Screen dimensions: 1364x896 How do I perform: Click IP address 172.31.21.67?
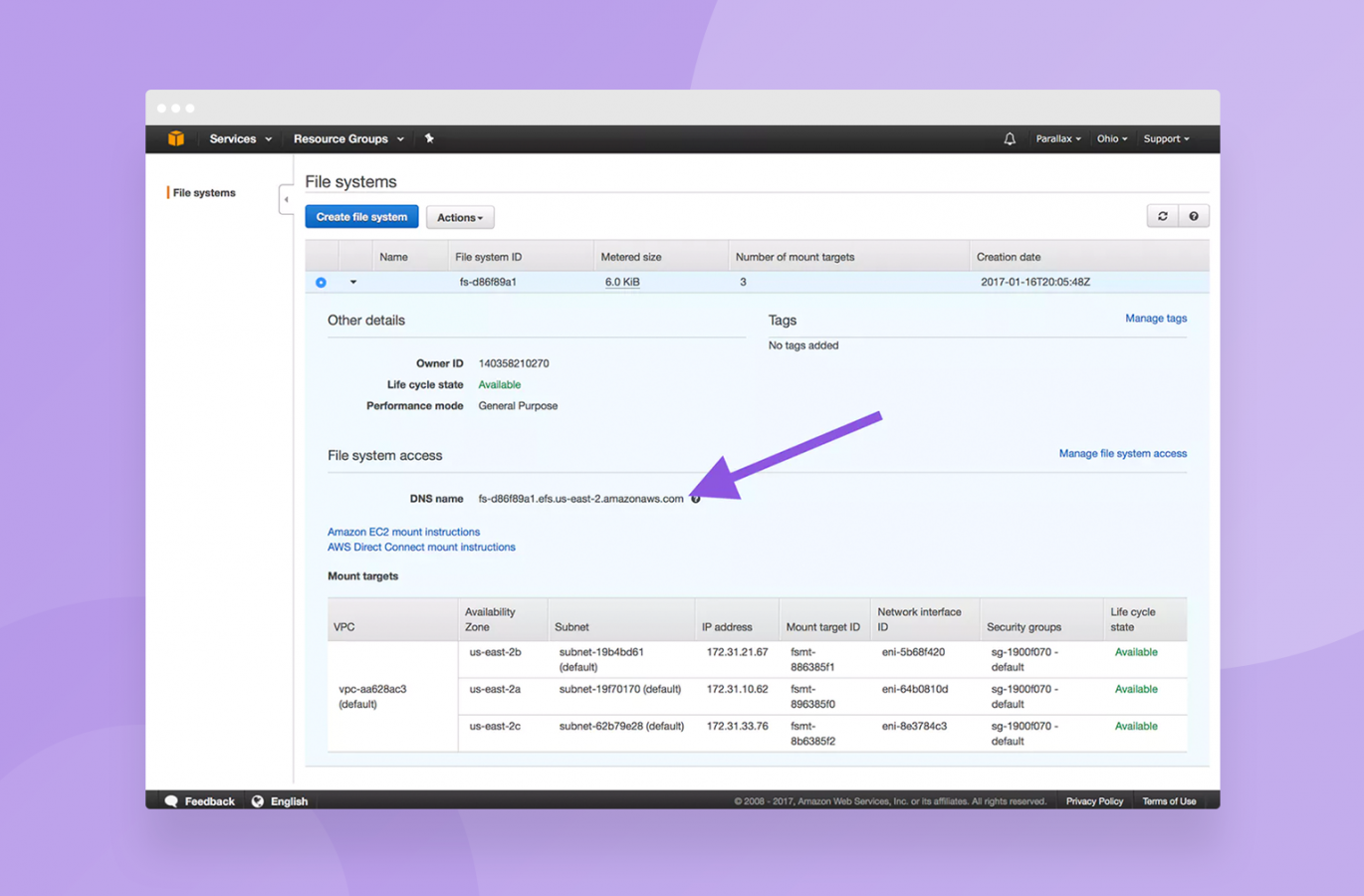point(737,653)
